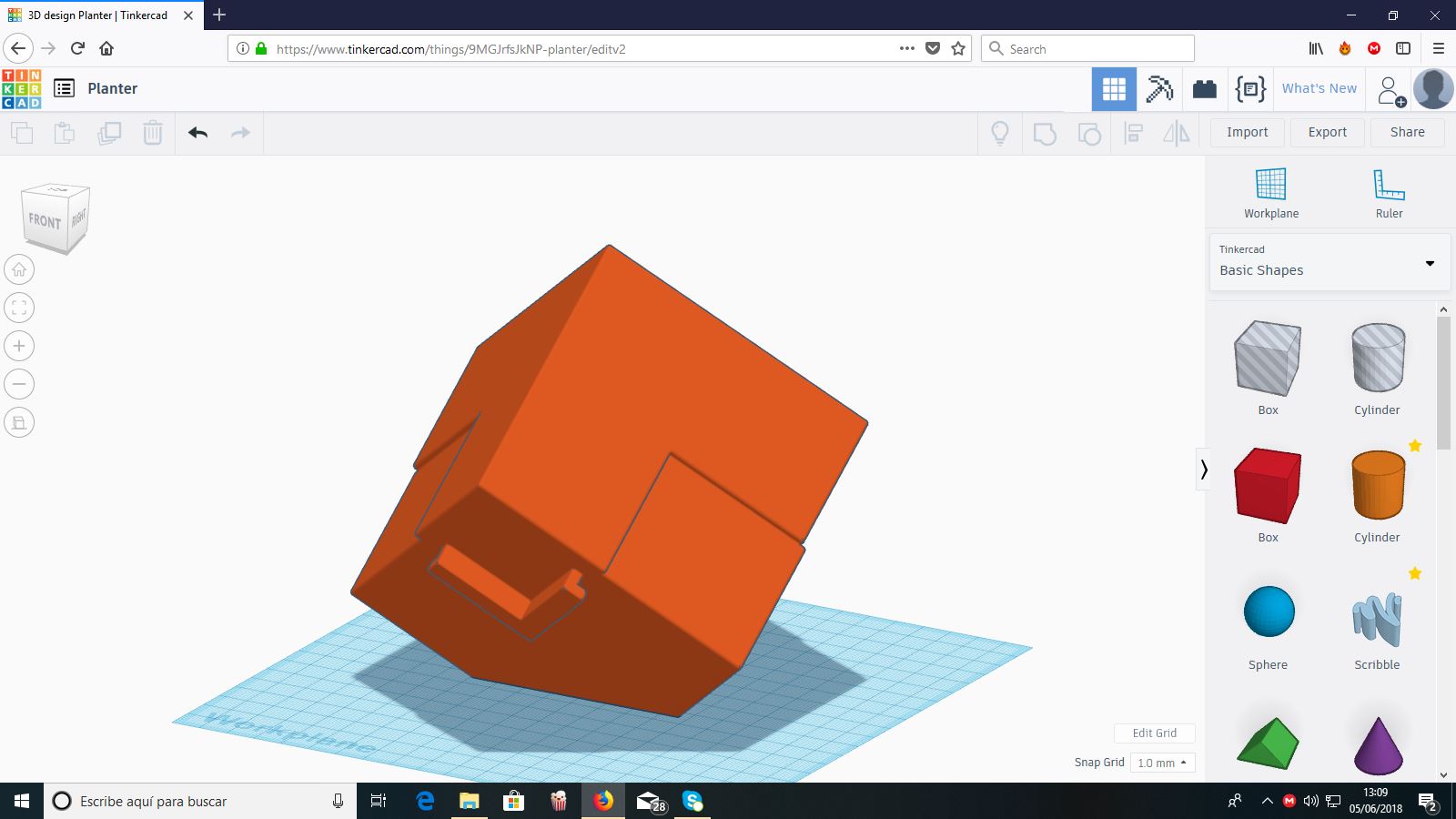The image size is (1456, 819).
Task: Toggle orthographic/perspective view button
Action: 19,422
